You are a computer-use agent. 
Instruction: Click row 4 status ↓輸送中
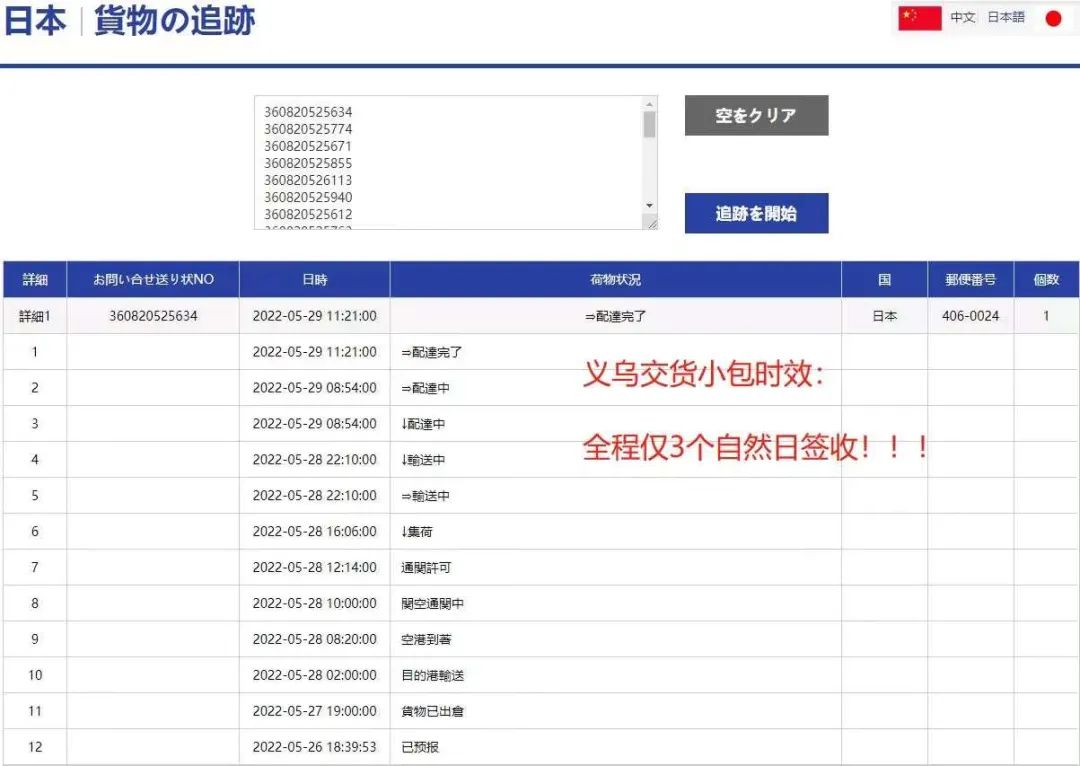coord(423,459)
